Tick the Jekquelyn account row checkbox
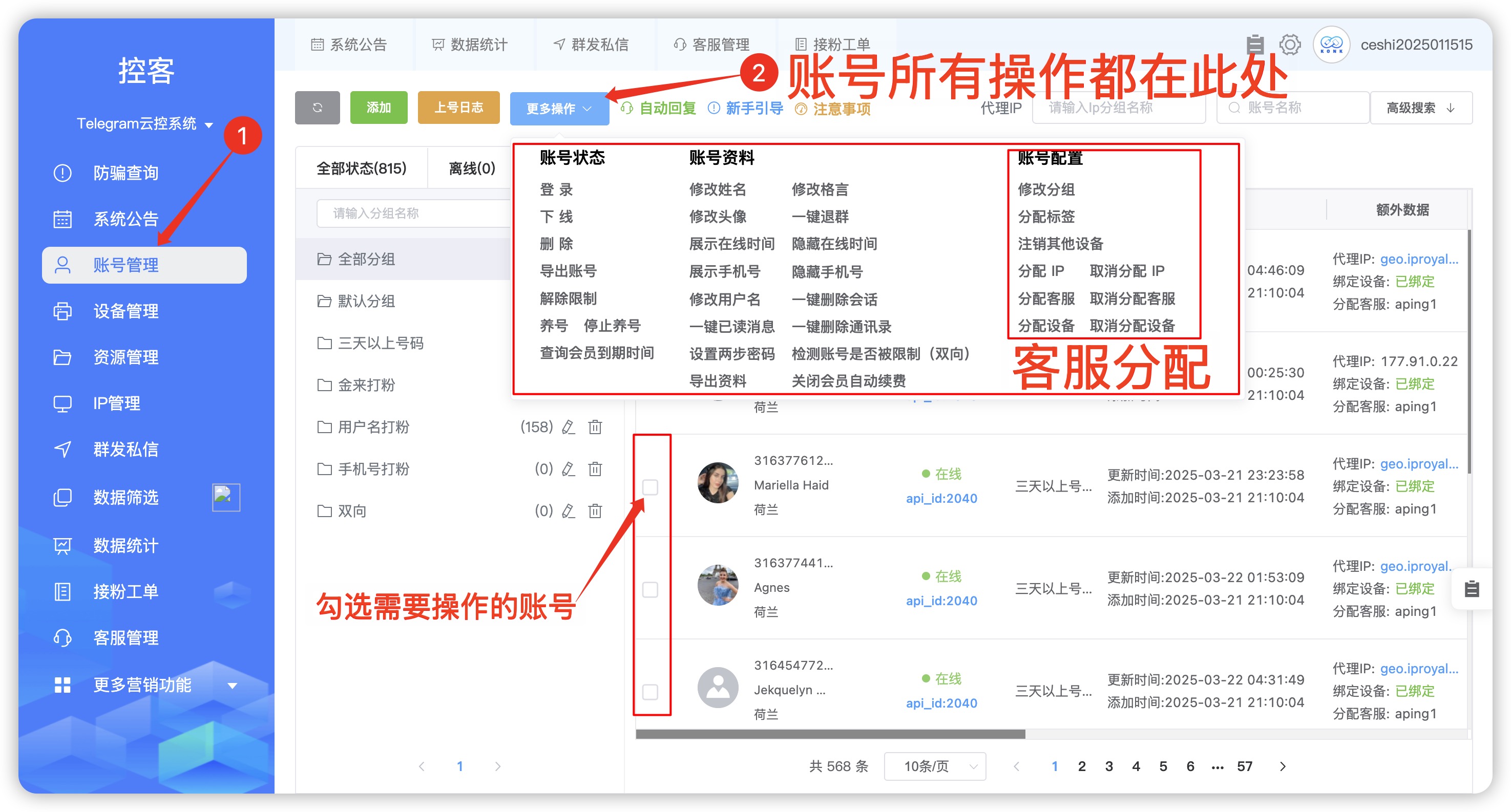Image resolution: width=1511 pixels, height=812 pixels. click(650, 691)
